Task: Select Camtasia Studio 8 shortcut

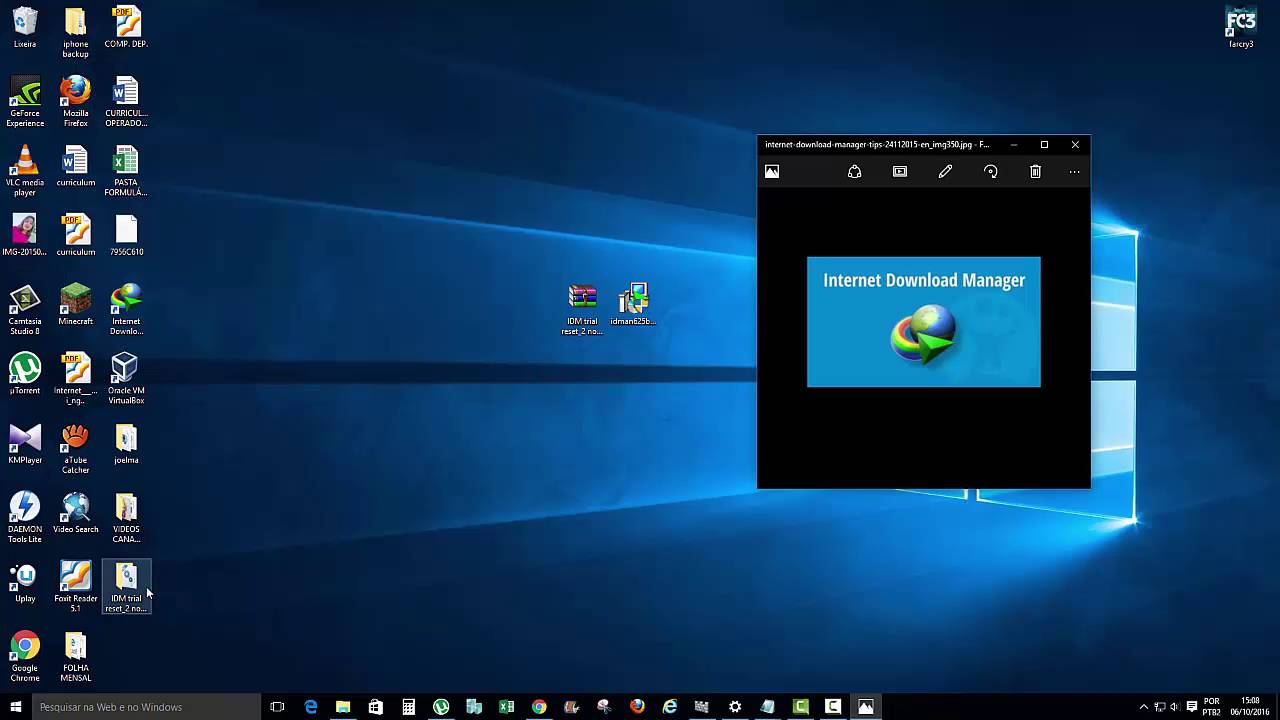Action: [25, 310]
